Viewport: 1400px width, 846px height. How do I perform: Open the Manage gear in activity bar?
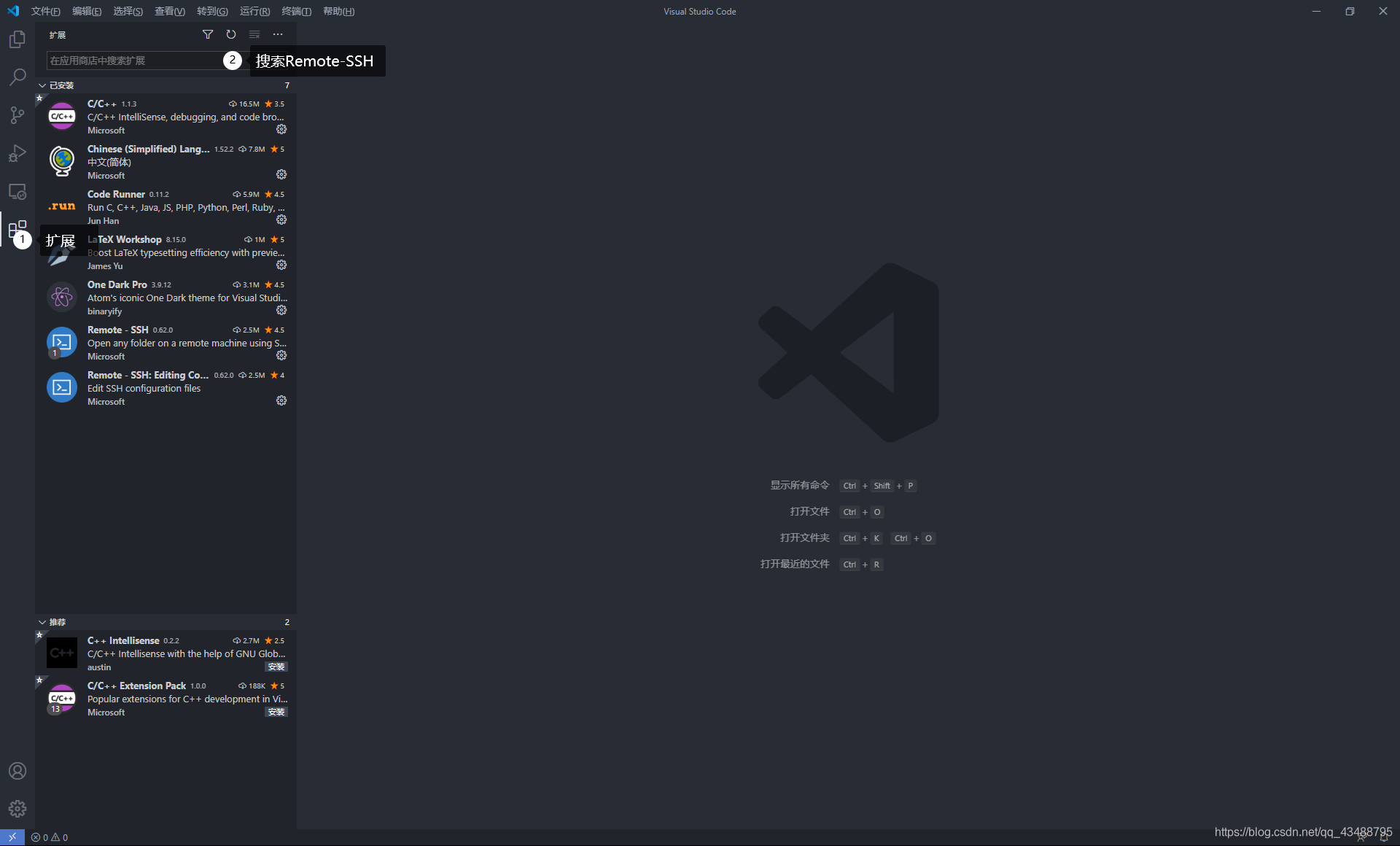tap(17, 809)
